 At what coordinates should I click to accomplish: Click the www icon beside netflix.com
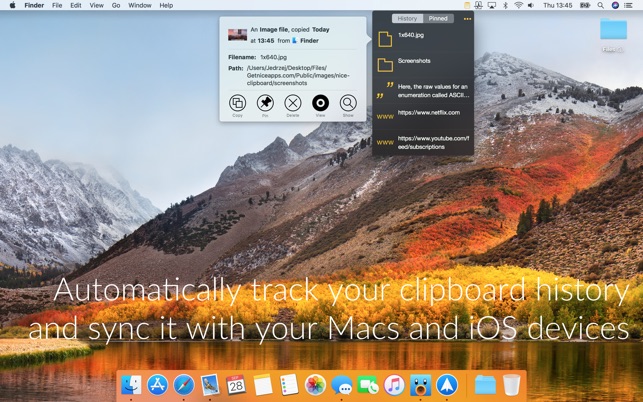[385, 117]
